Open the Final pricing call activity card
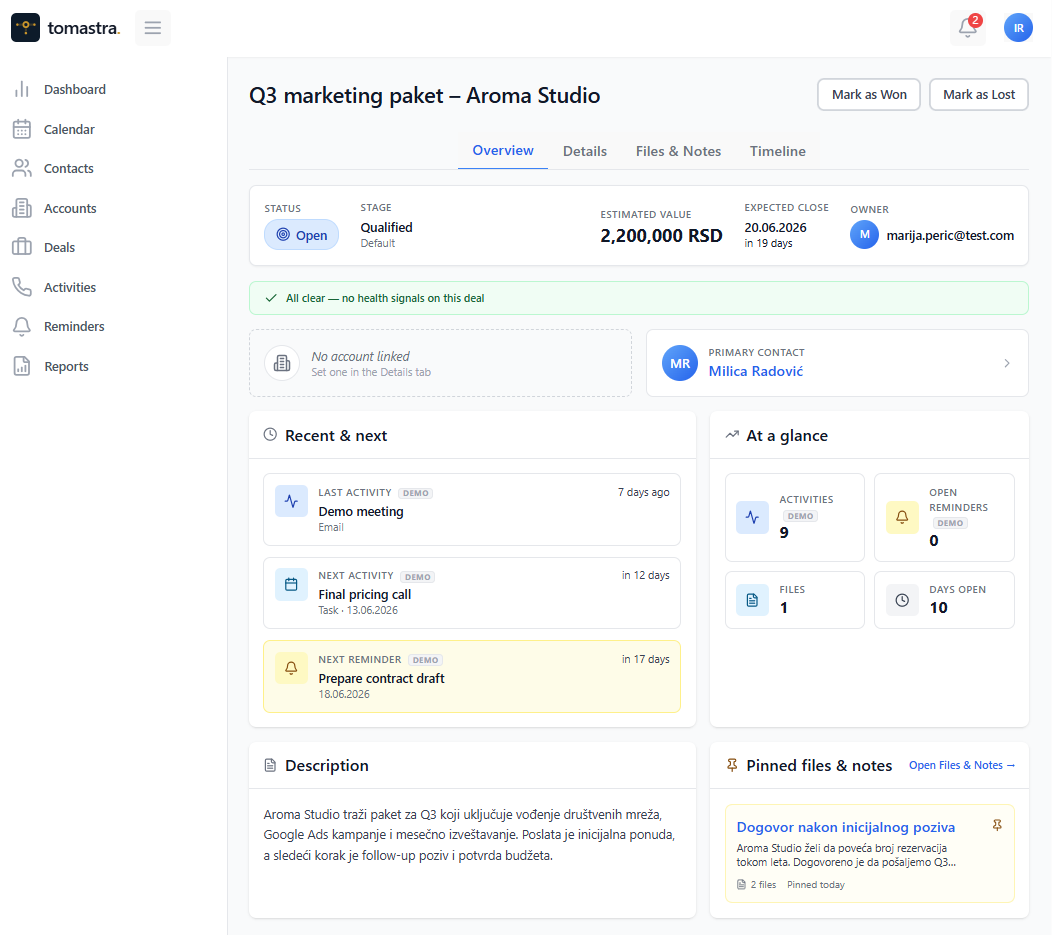Screen dimensions: 1052x935 (472, 593)
